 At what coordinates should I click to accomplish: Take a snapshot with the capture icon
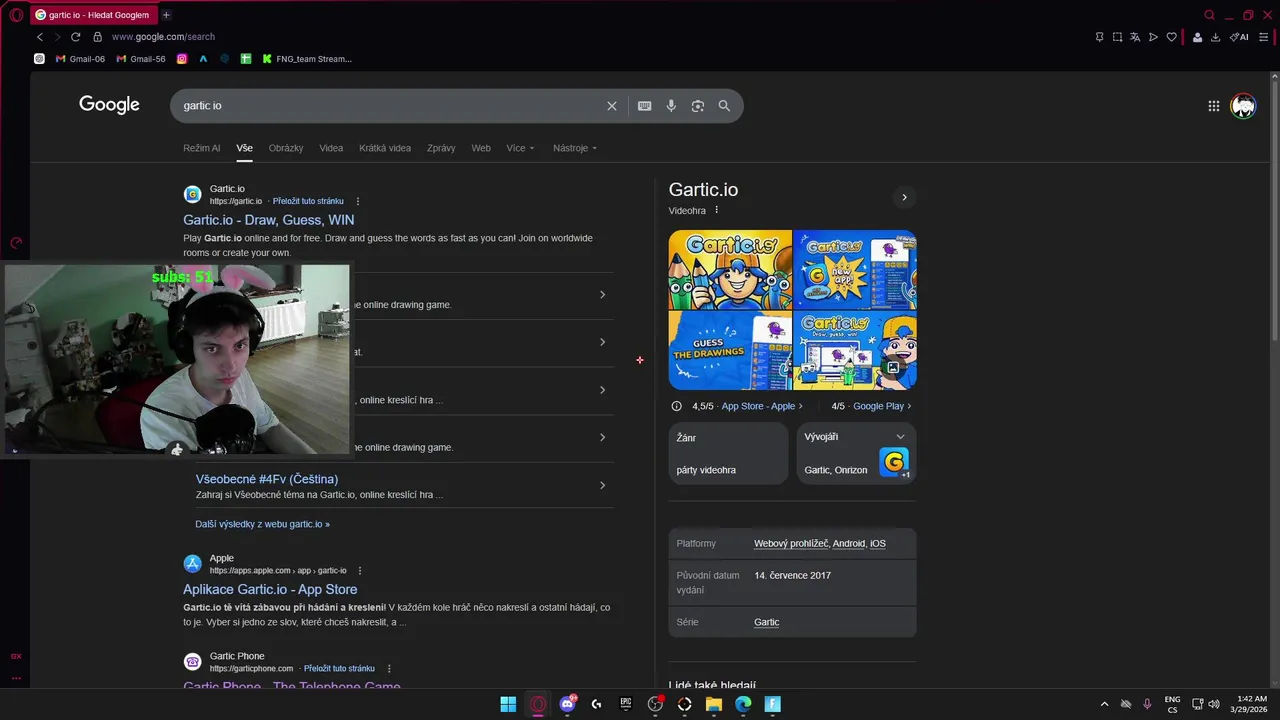[1117, 37]
